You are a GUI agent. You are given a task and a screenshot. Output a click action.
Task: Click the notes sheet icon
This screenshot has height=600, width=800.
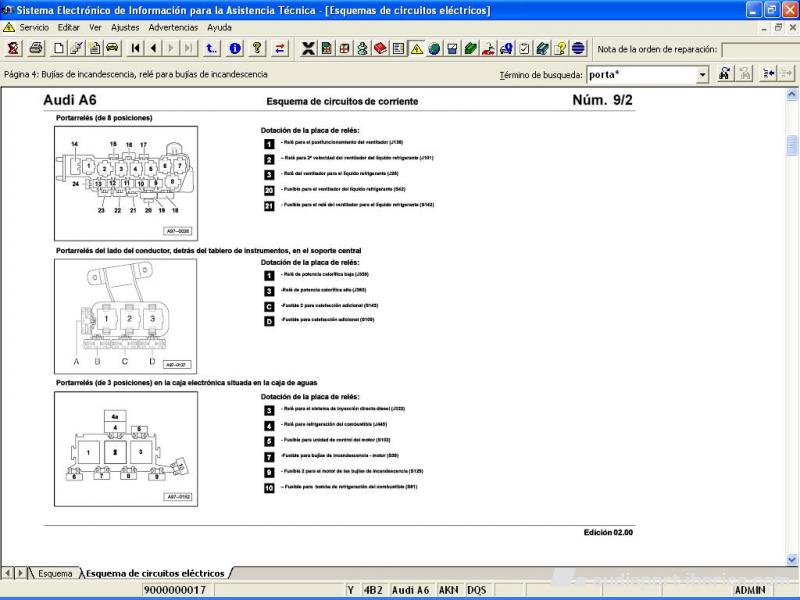[x=94, y=48]
